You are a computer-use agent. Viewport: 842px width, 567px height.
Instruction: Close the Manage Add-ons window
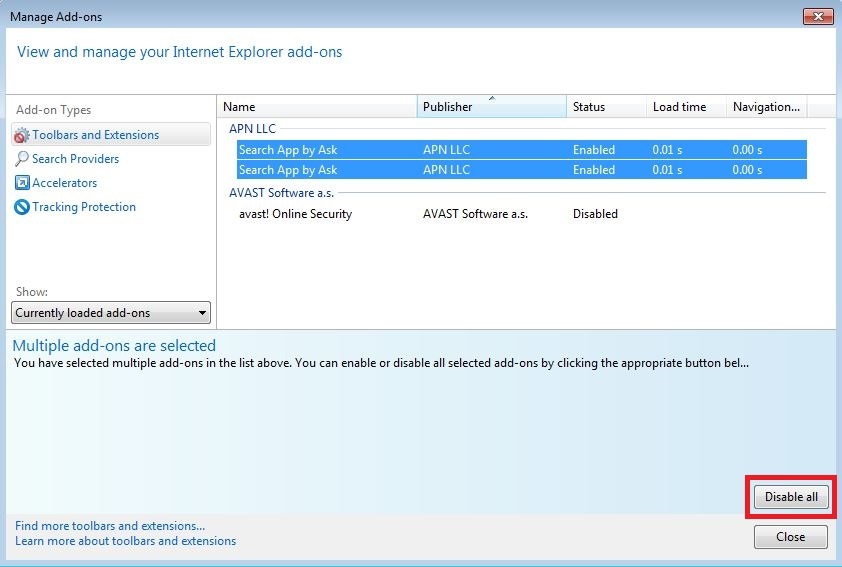818,17
